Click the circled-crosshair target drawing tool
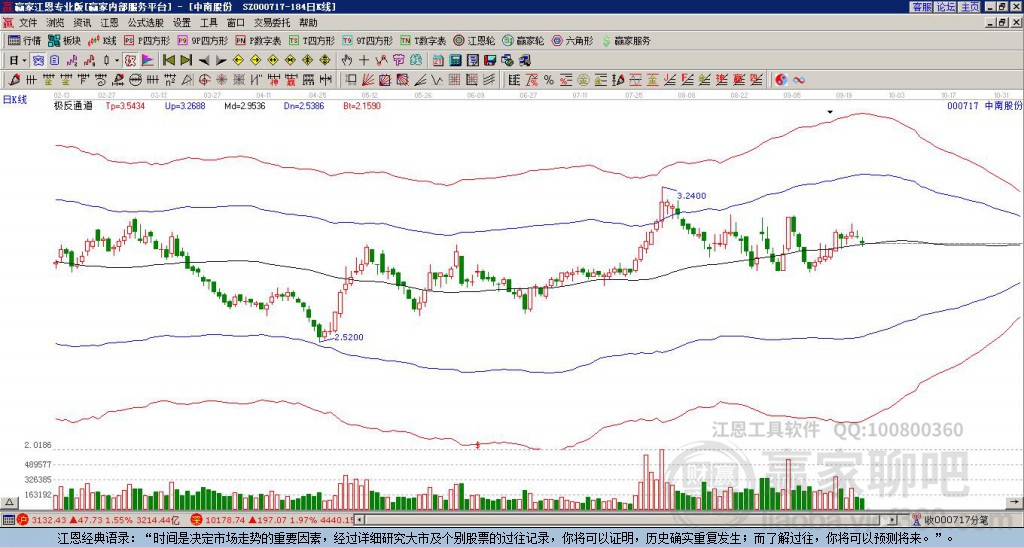Screen dimensions: 1024x548 pos(204,80)
